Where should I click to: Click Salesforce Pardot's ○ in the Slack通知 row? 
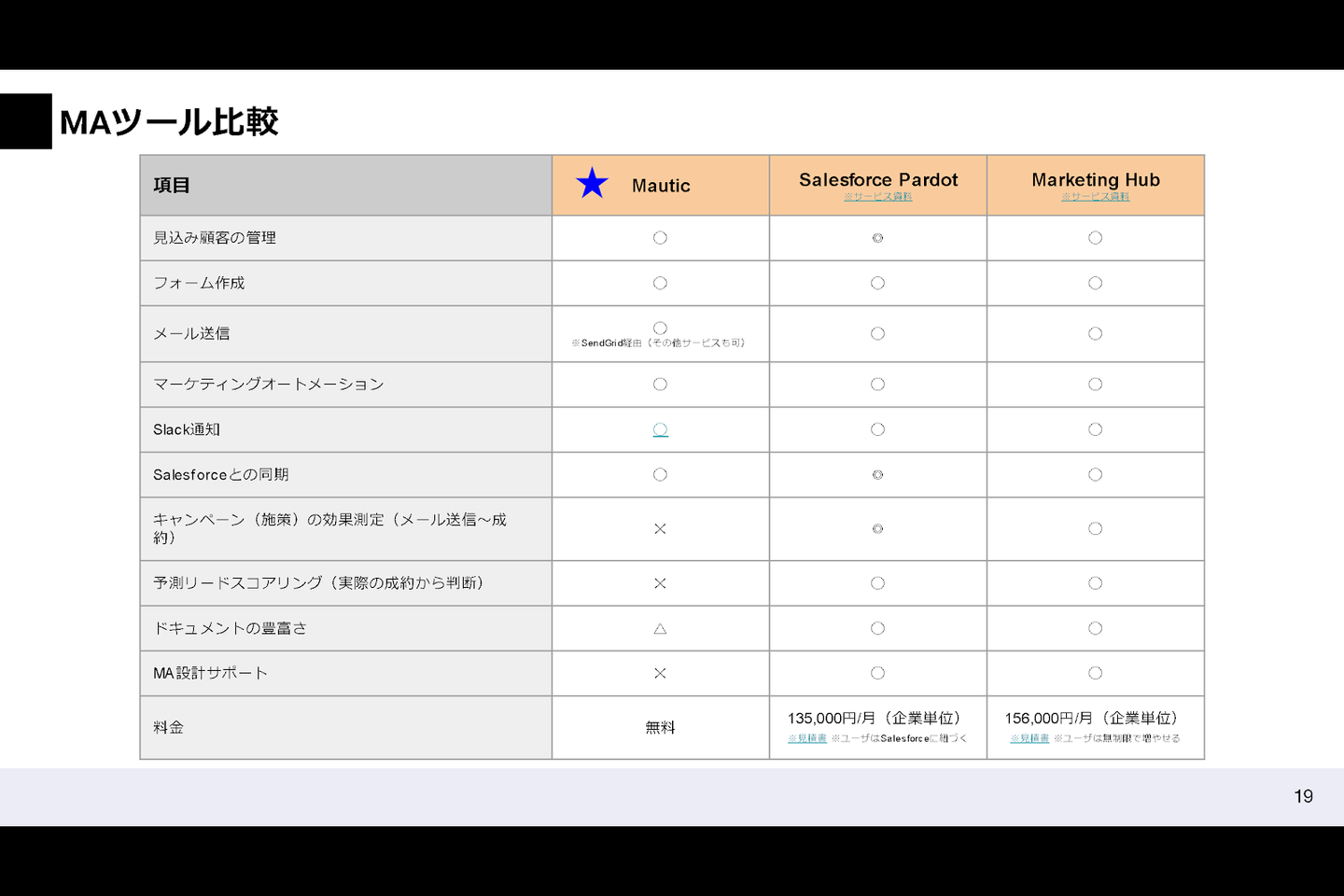(x=877, y=429)
